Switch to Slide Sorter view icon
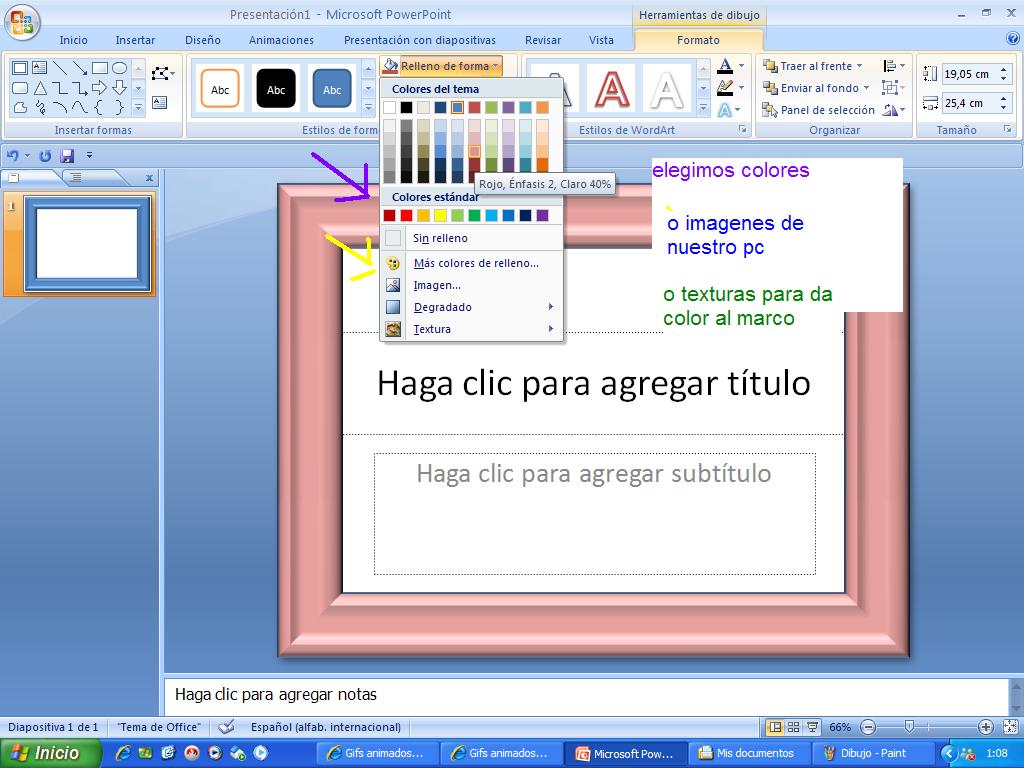 click(793, 727)
